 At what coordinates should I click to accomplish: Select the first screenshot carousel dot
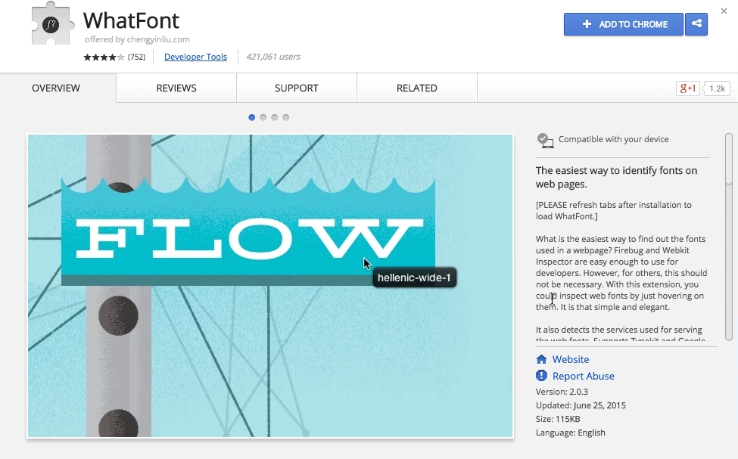click(252, 117)
